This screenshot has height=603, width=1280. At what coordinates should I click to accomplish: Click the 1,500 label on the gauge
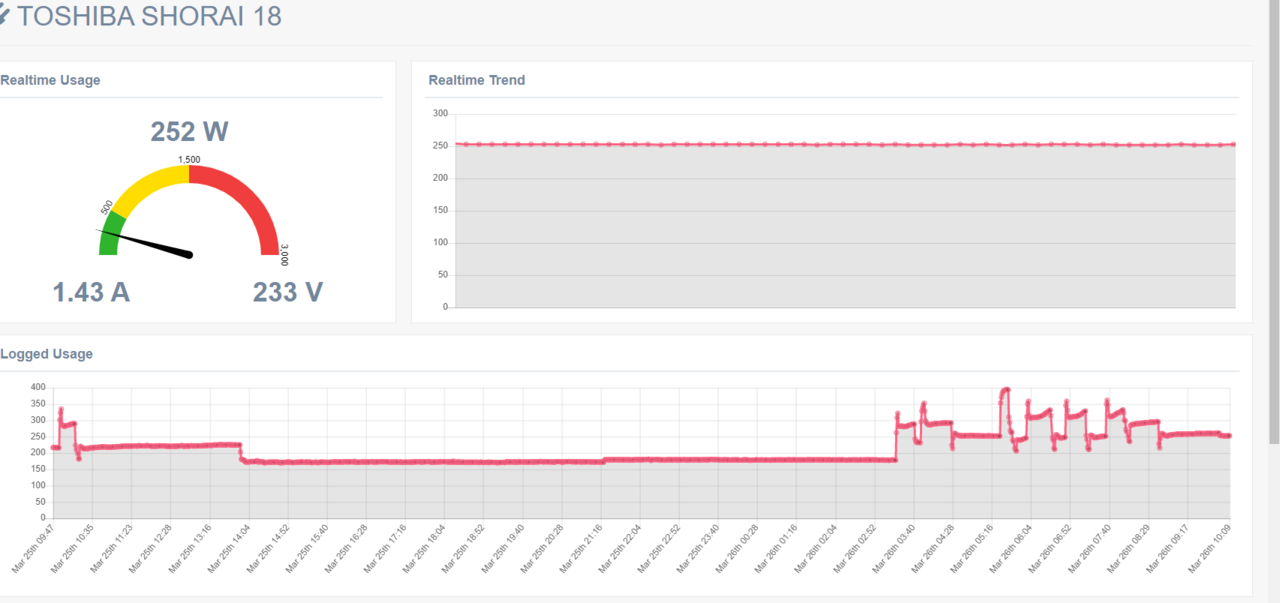pos(189,159)
